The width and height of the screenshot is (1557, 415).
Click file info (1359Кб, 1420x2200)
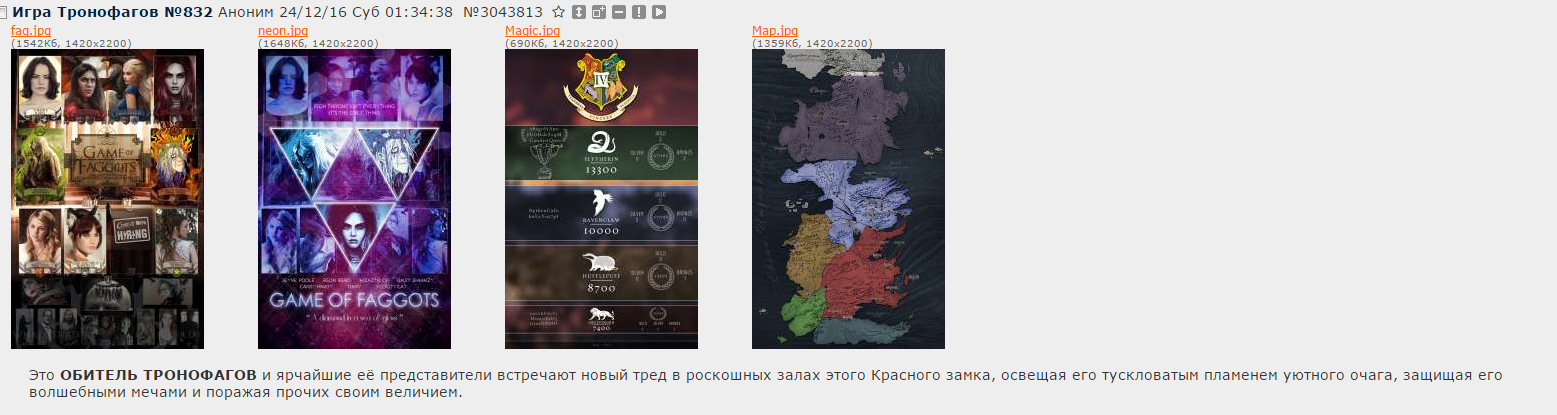coord(812,43)
